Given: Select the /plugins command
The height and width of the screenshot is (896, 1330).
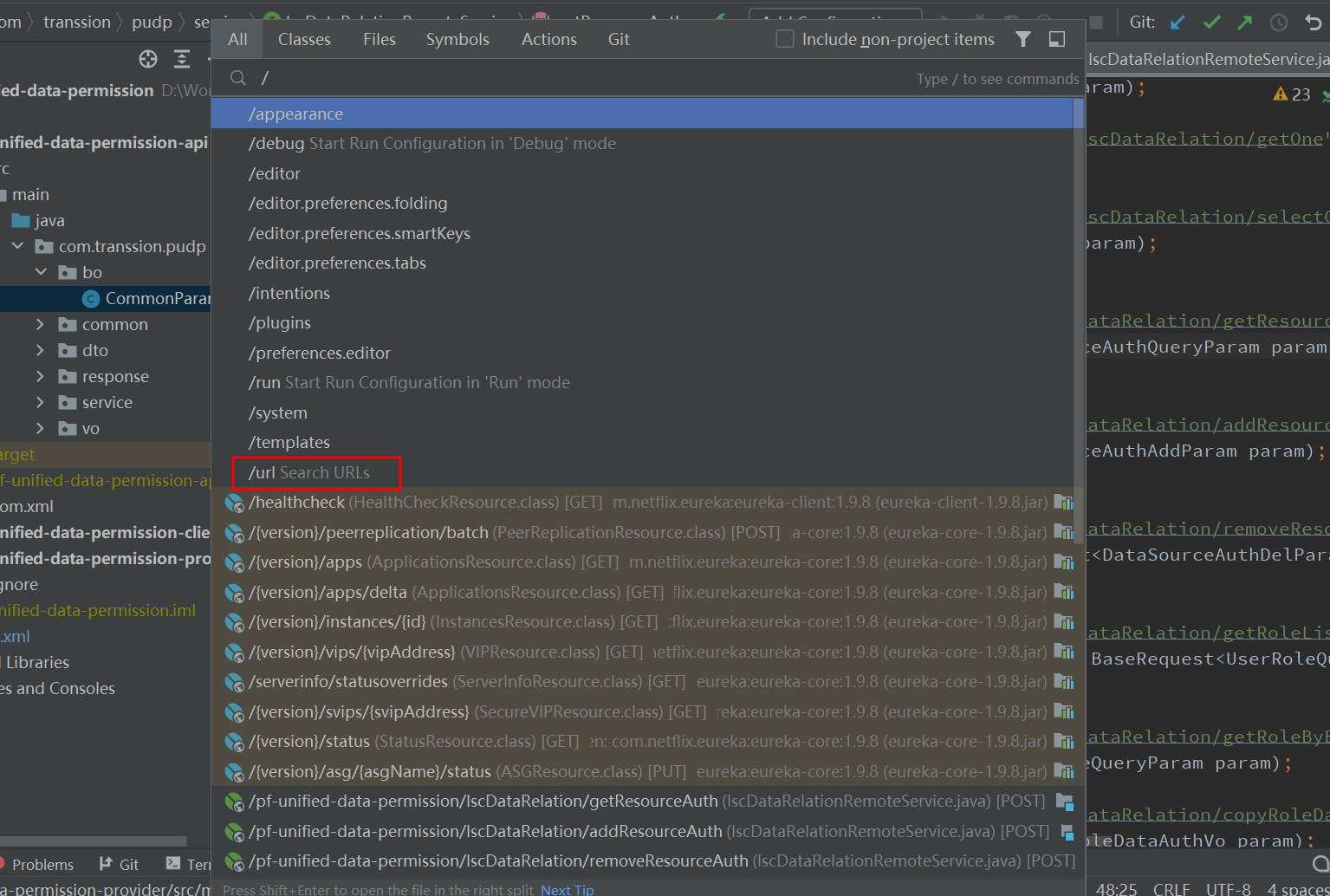Looking at the screenshot, I should click(642, 322).
